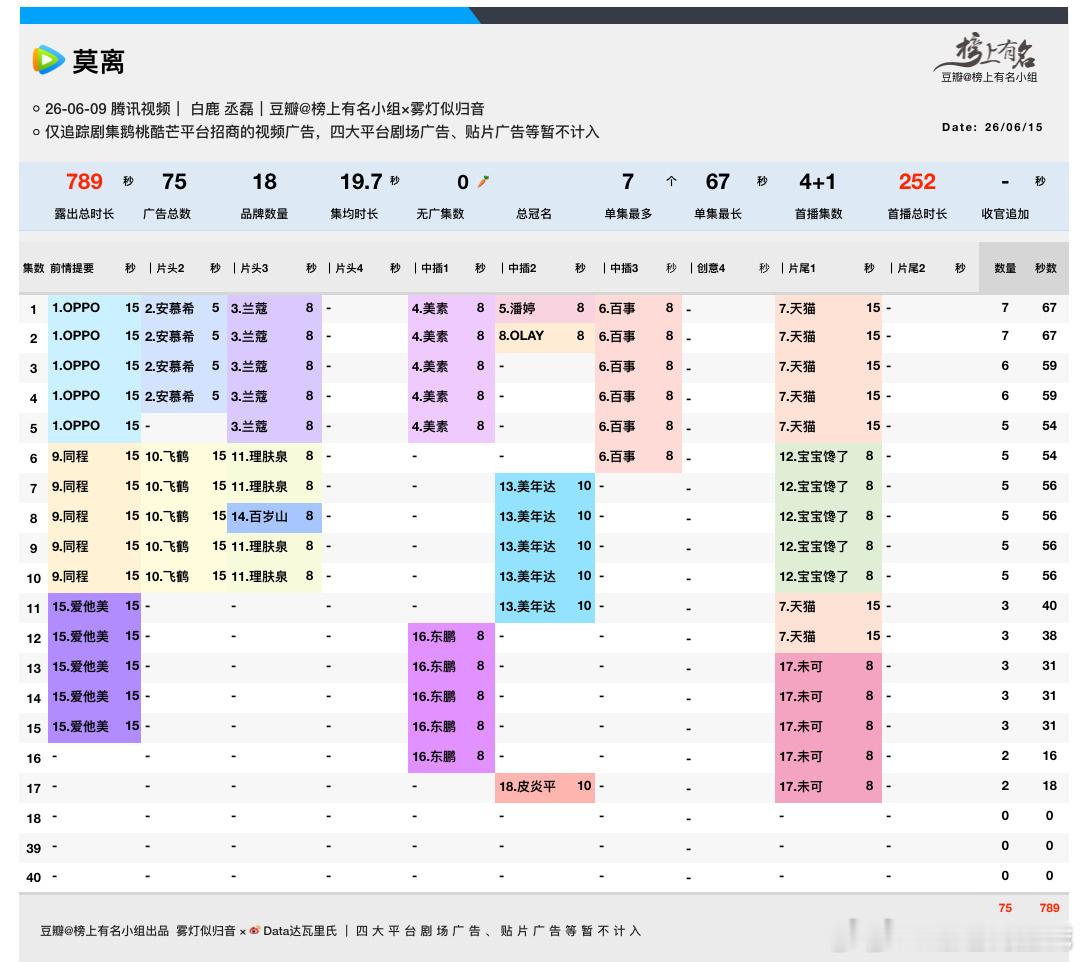This screenshot has height=962, width=1083.
Task: Click the 8.OLAY cell in episode 2
Action: (x=544, y=336)
